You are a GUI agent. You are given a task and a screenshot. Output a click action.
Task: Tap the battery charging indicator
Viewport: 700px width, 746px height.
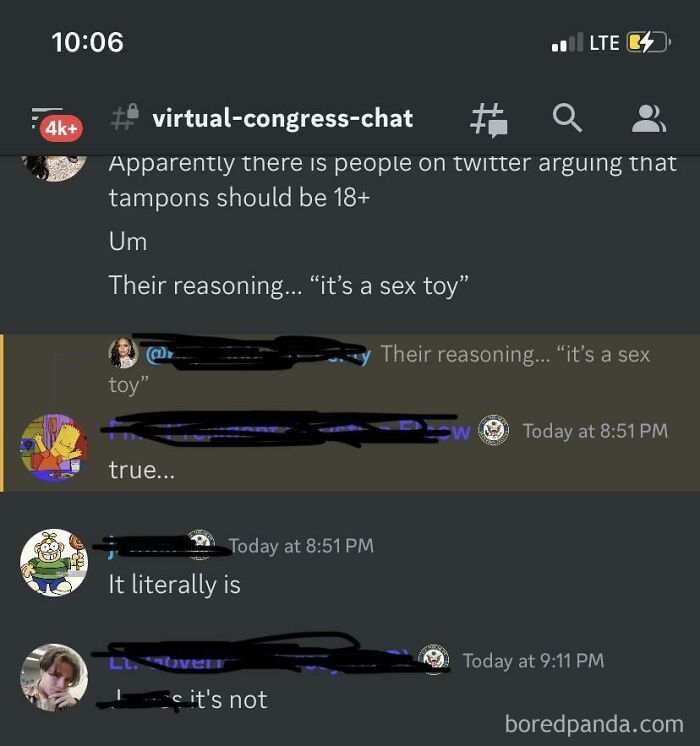click(649, 43)
